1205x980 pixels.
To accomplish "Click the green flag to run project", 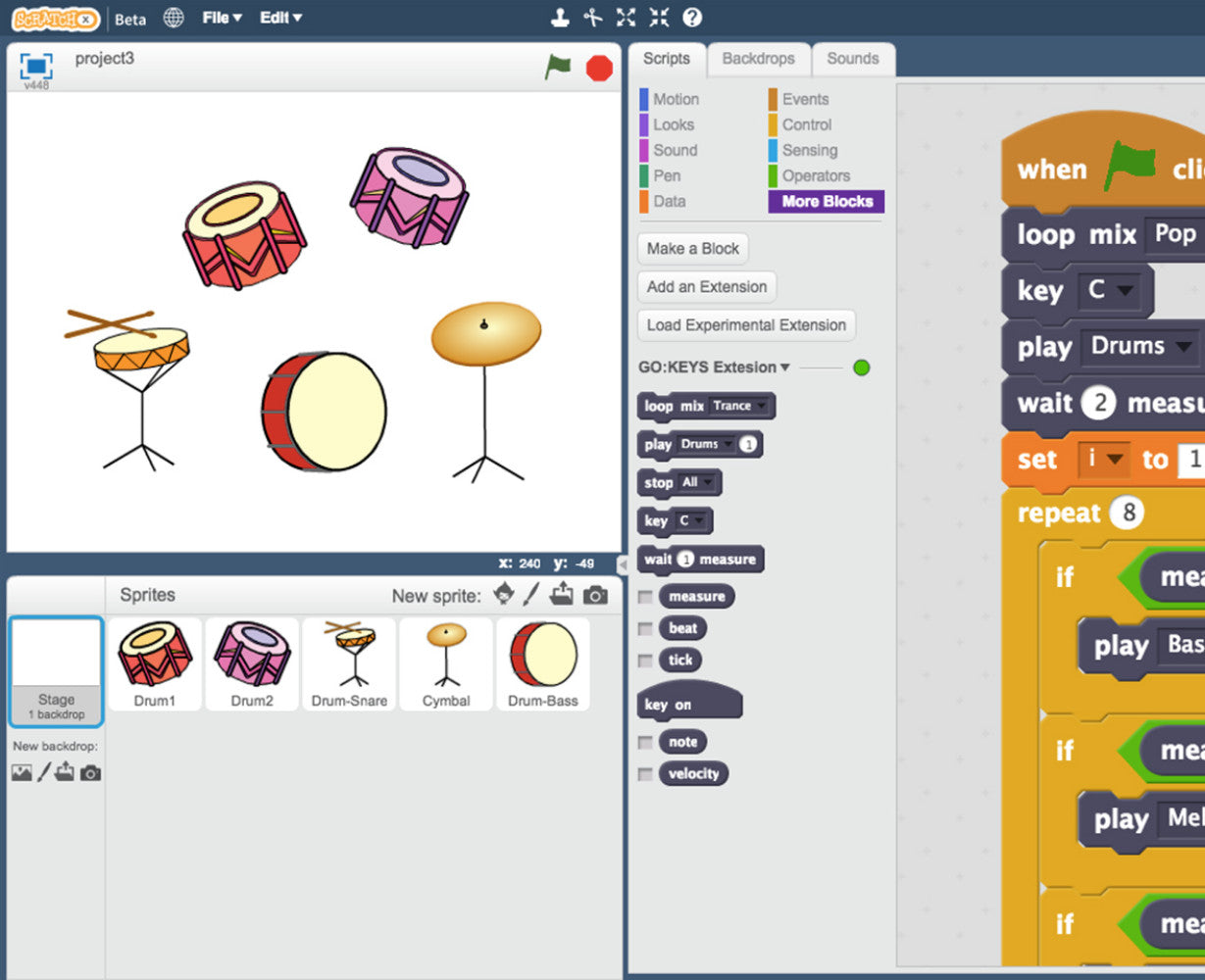I will tap(558, 67).
